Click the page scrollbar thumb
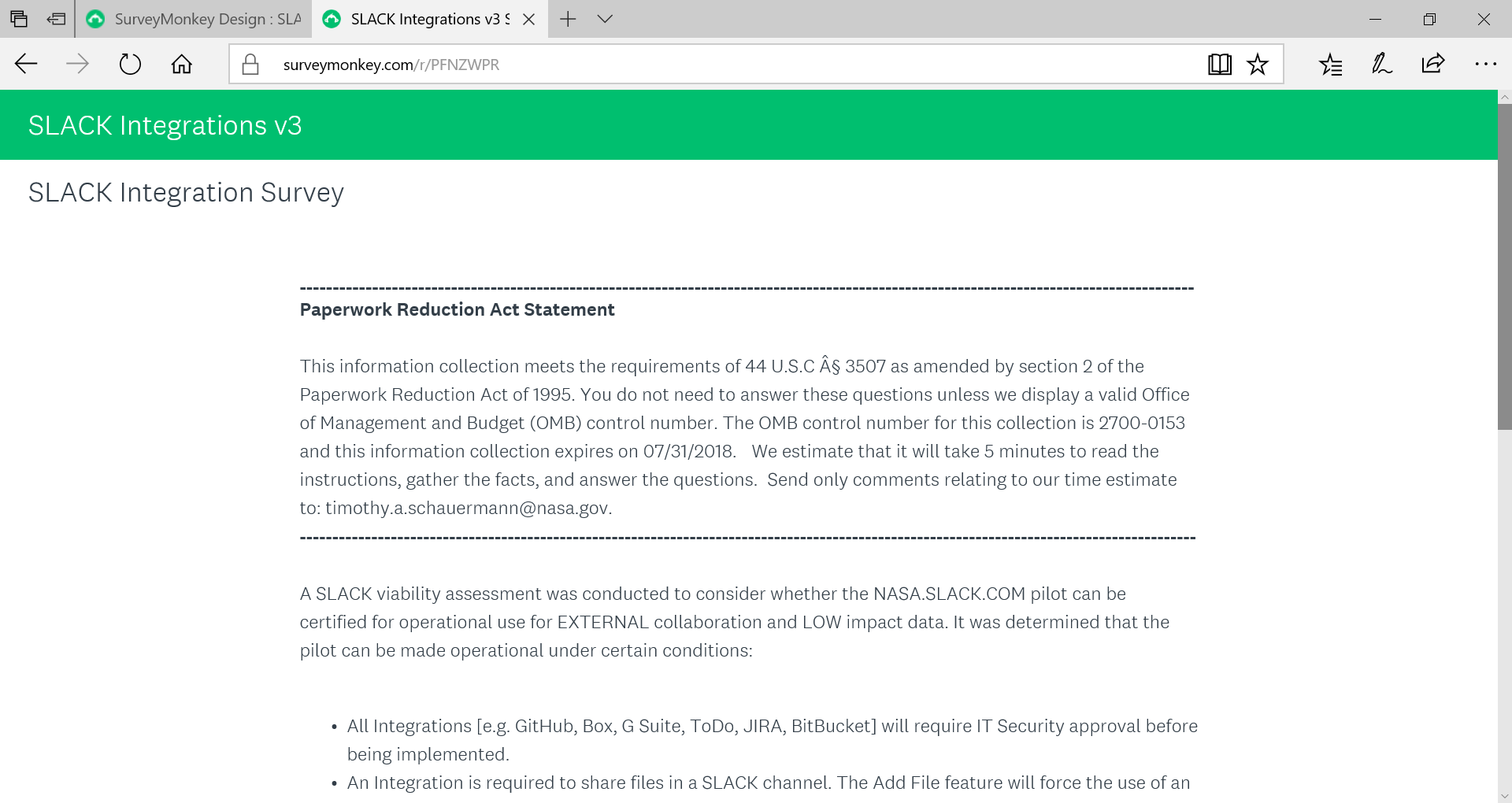This screenshot has height=803, width=1512. click(x=1504, y=267)
